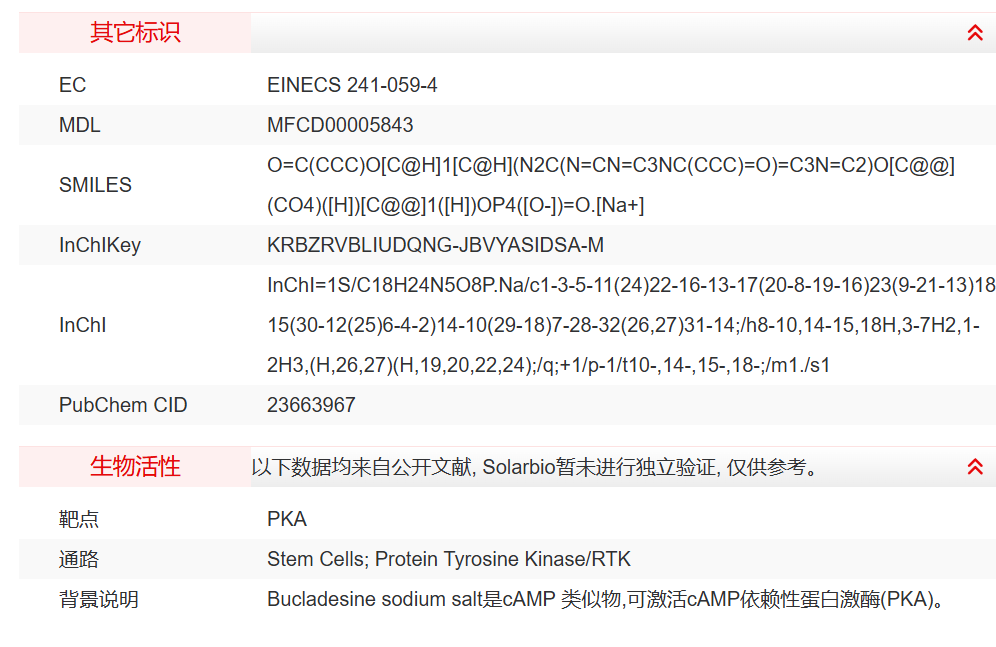This screenshot has height=647, width=996.
Task: Click the PKA target value
Action: click(x=287, y=519)
